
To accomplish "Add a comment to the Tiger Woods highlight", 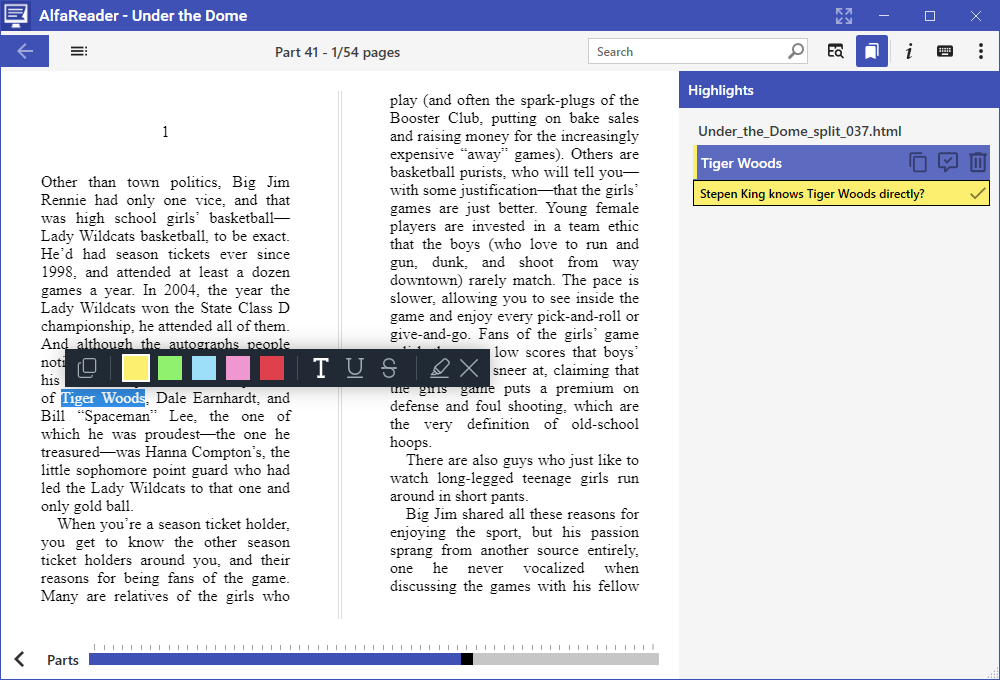I will pyautogui.click(x=947, y=162).
